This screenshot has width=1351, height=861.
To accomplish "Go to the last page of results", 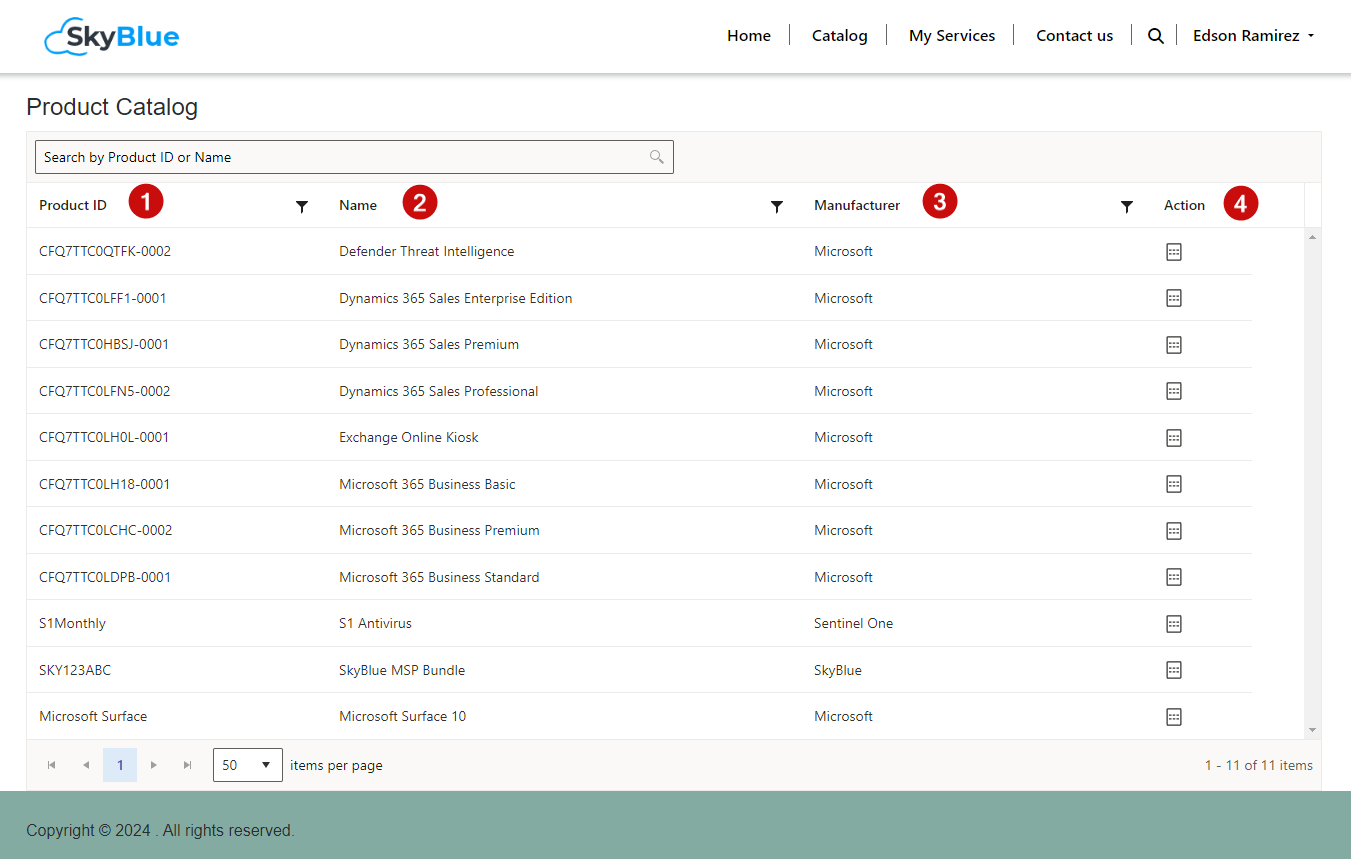I will (188, 765).
